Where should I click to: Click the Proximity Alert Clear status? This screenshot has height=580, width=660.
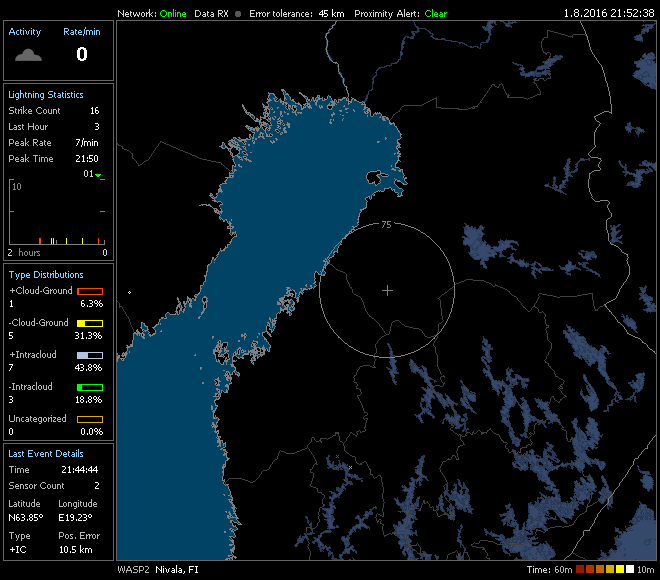pyautogui.click(x=436, y=13)
